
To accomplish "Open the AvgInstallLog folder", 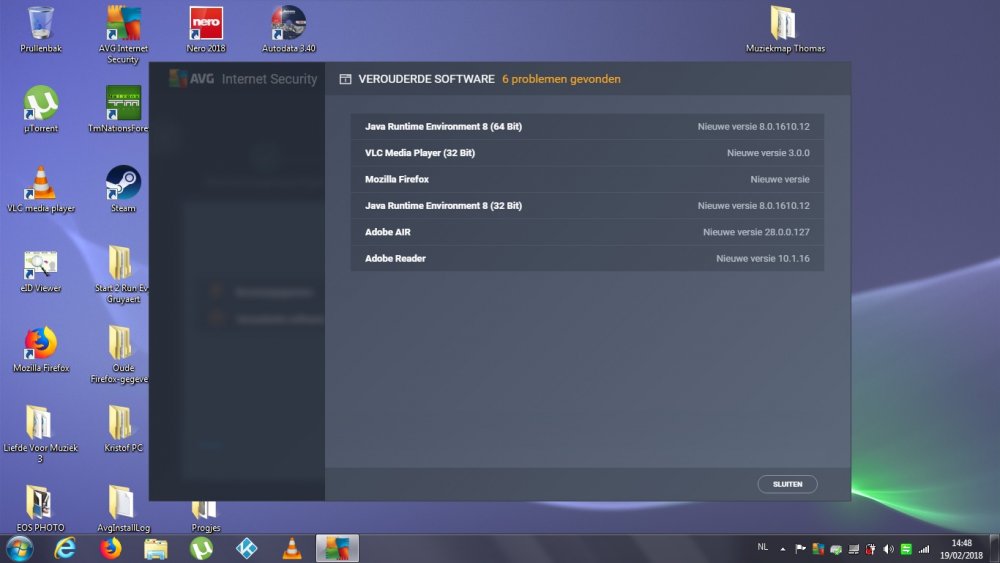I will pos(123,509).
